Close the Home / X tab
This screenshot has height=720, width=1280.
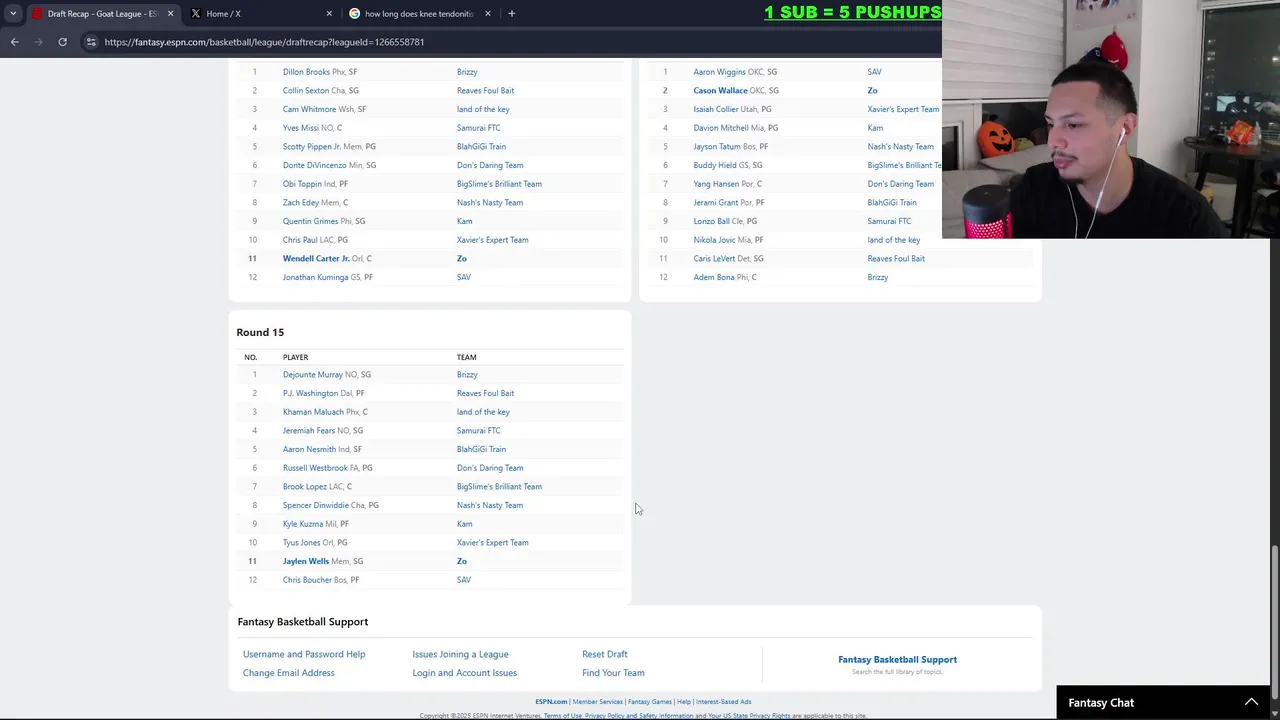point(329,14)
